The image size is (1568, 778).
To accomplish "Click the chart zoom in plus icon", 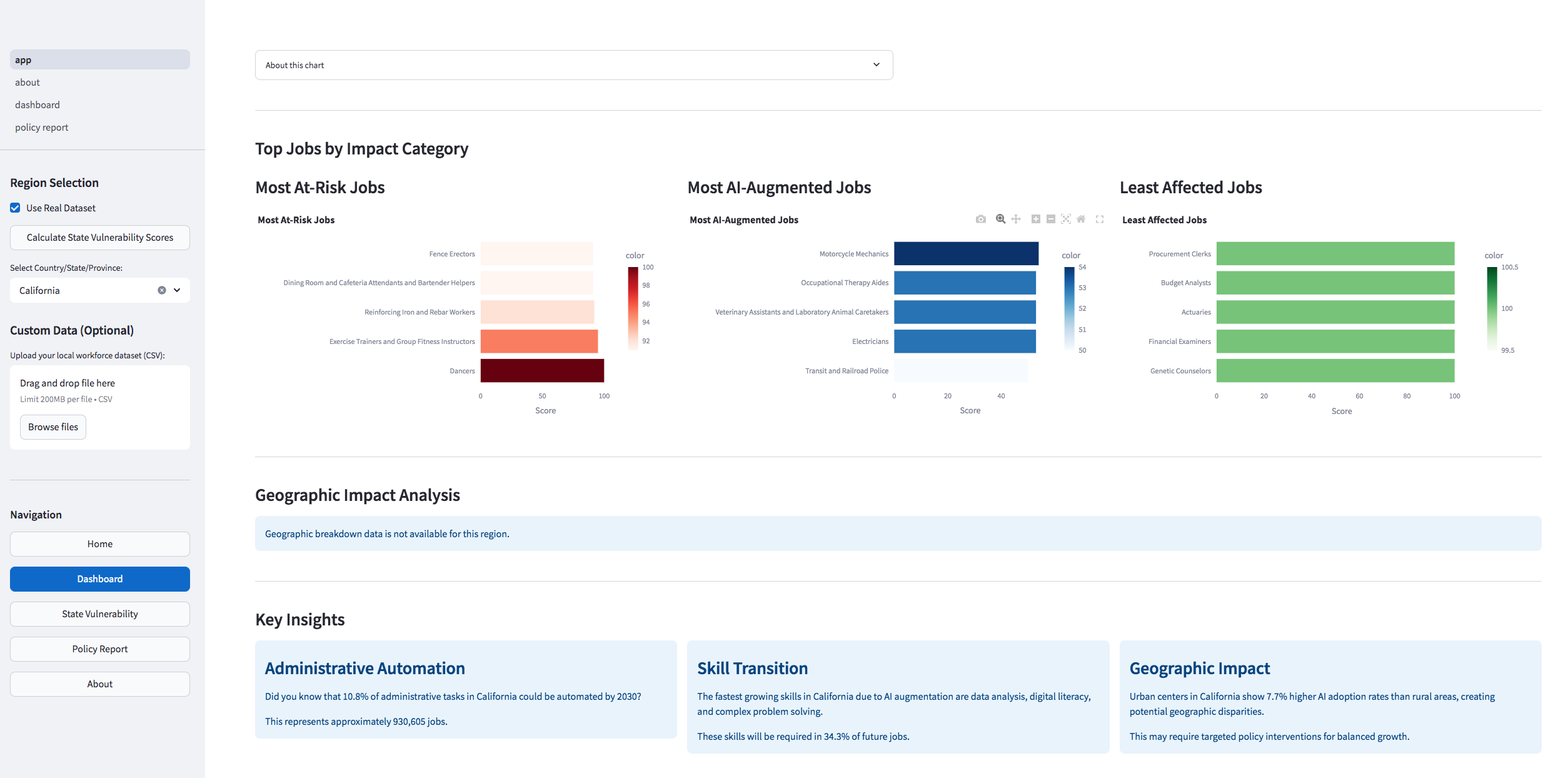I will point(1035,219).
